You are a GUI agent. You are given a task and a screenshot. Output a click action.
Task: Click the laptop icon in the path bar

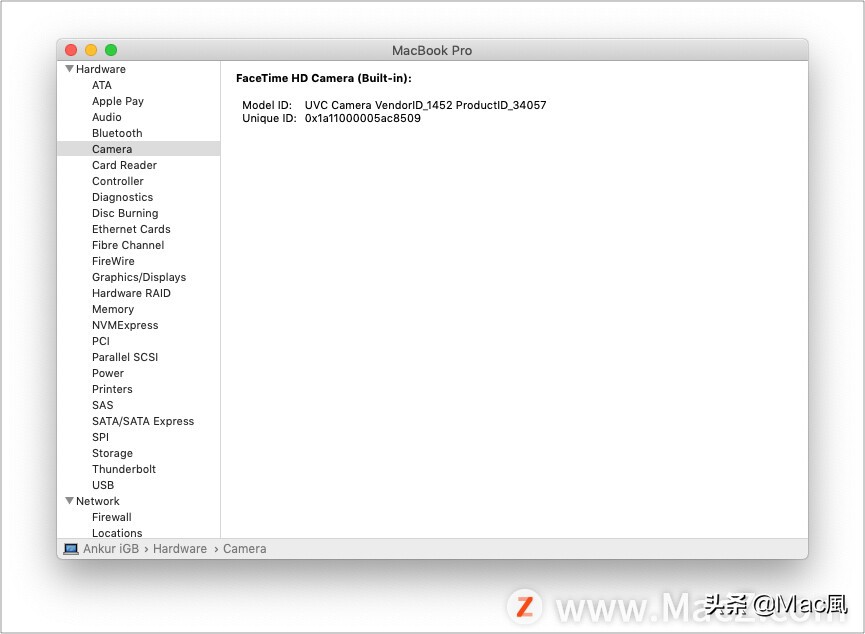coord(71,549)
